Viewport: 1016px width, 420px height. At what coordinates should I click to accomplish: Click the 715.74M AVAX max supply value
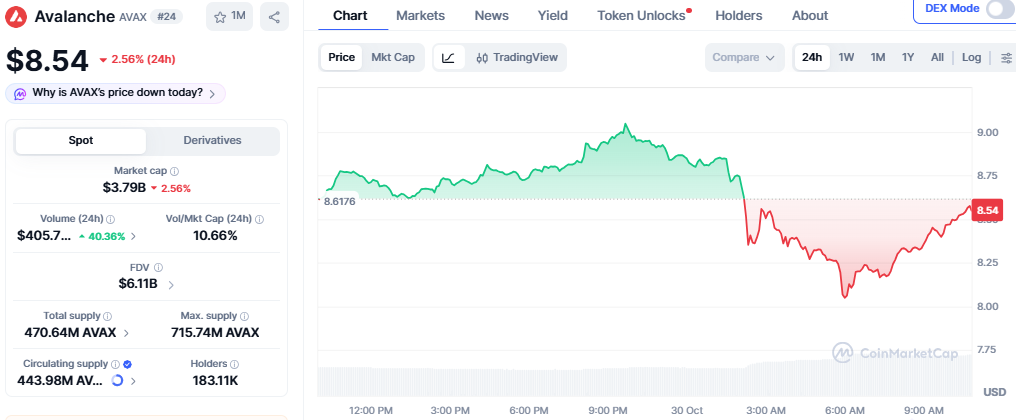(x=215, y=333)
